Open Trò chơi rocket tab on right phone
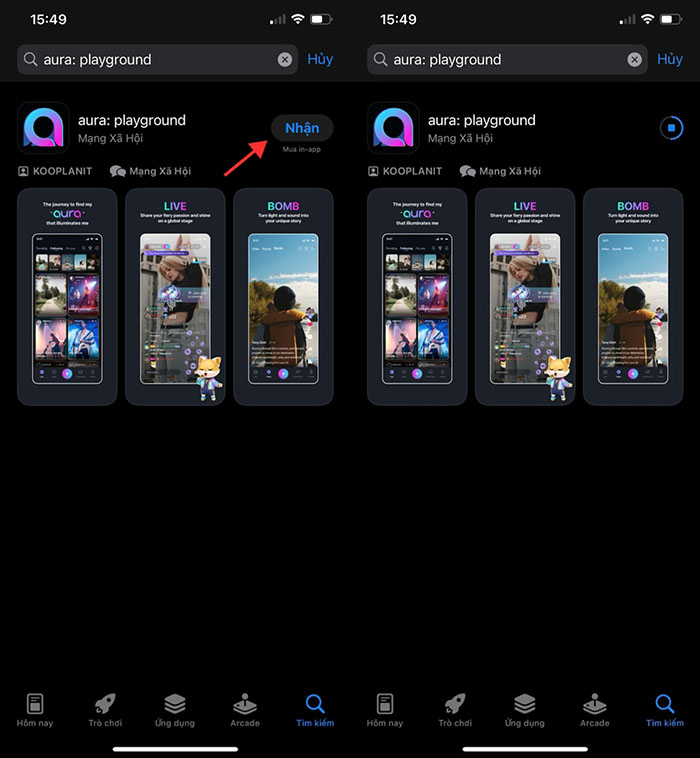 [x=455, y=709]
